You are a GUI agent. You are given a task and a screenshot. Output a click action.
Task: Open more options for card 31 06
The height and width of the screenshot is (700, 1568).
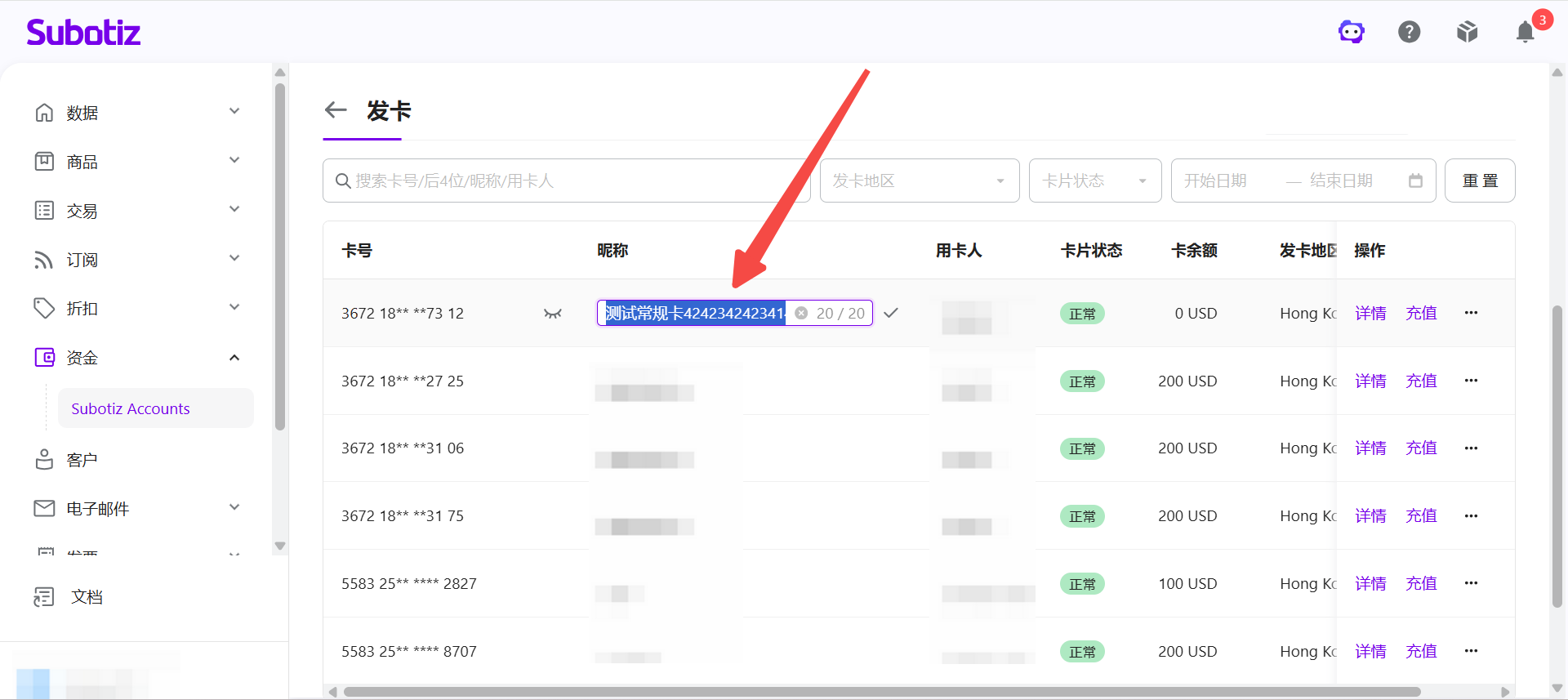coord(1471,448)
